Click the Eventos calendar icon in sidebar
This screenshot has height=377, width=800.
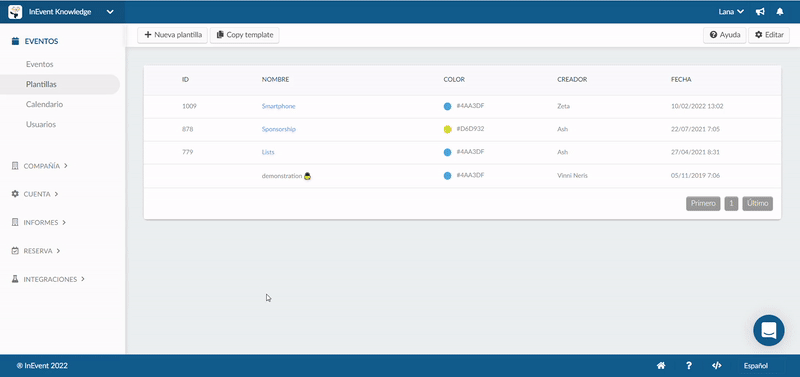(x=15, y=41)
